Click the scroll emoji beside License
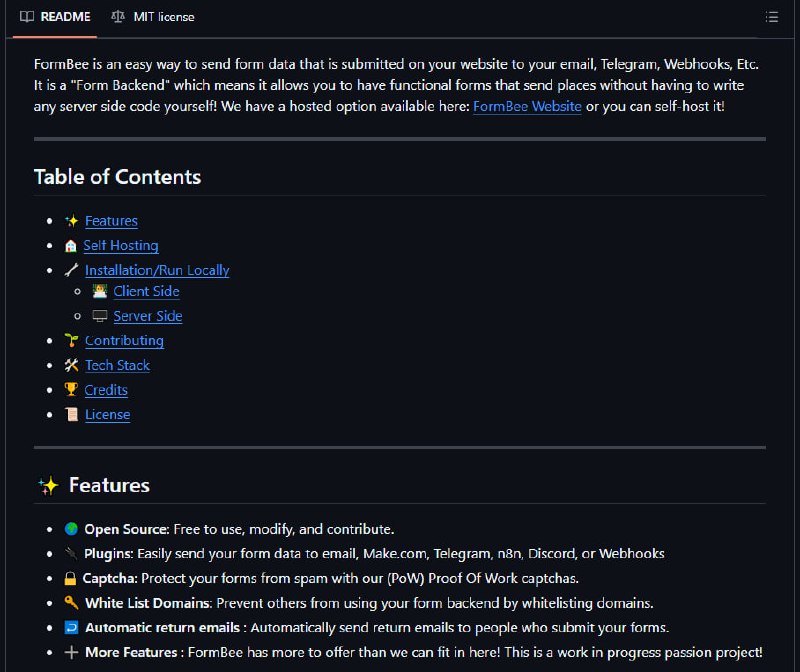The height and width of the screenshot is (672, 800). (x=71, y=414)
